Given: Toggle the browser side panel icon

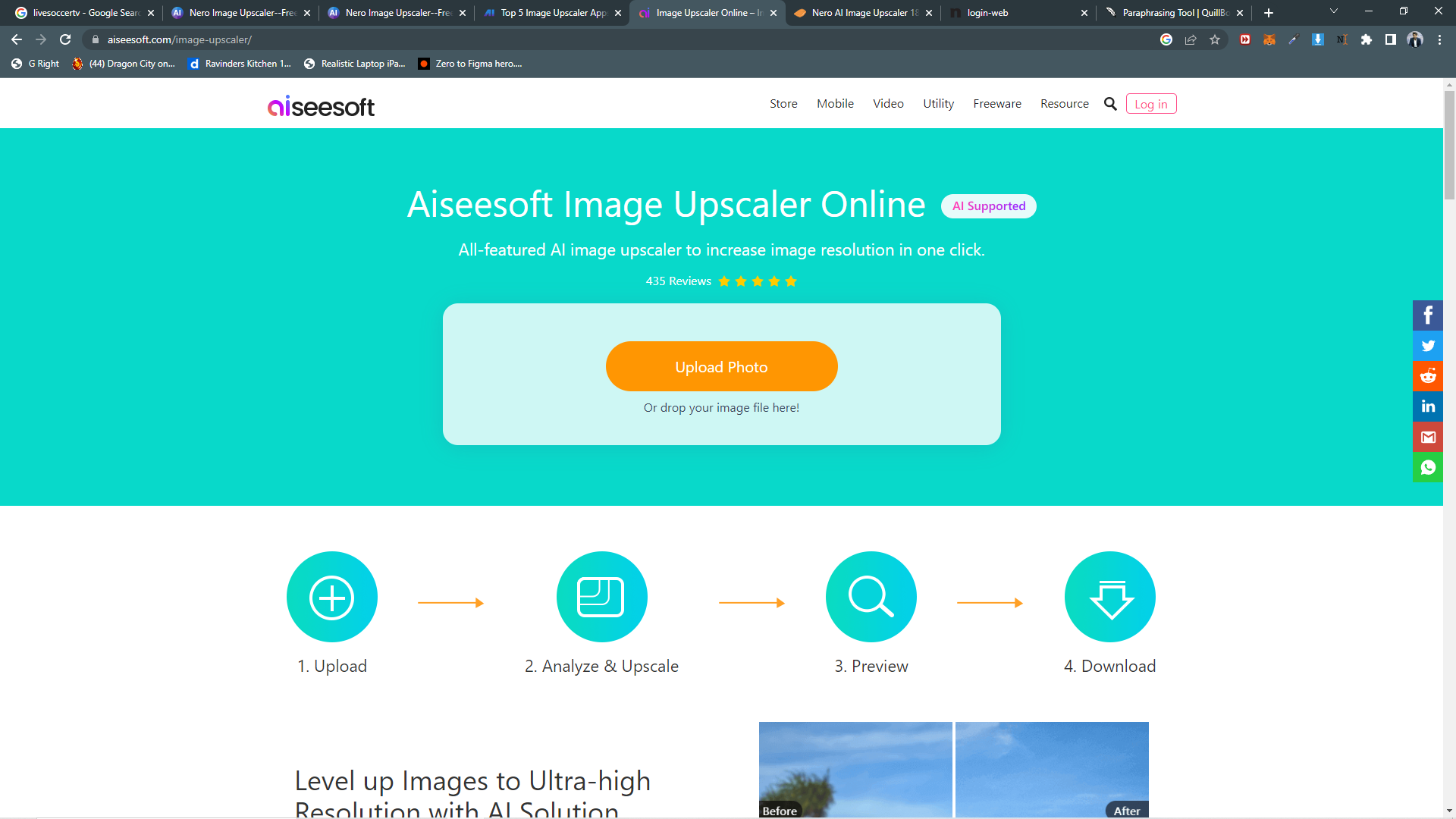Looking at the screenshot, I should (1391, 39).
